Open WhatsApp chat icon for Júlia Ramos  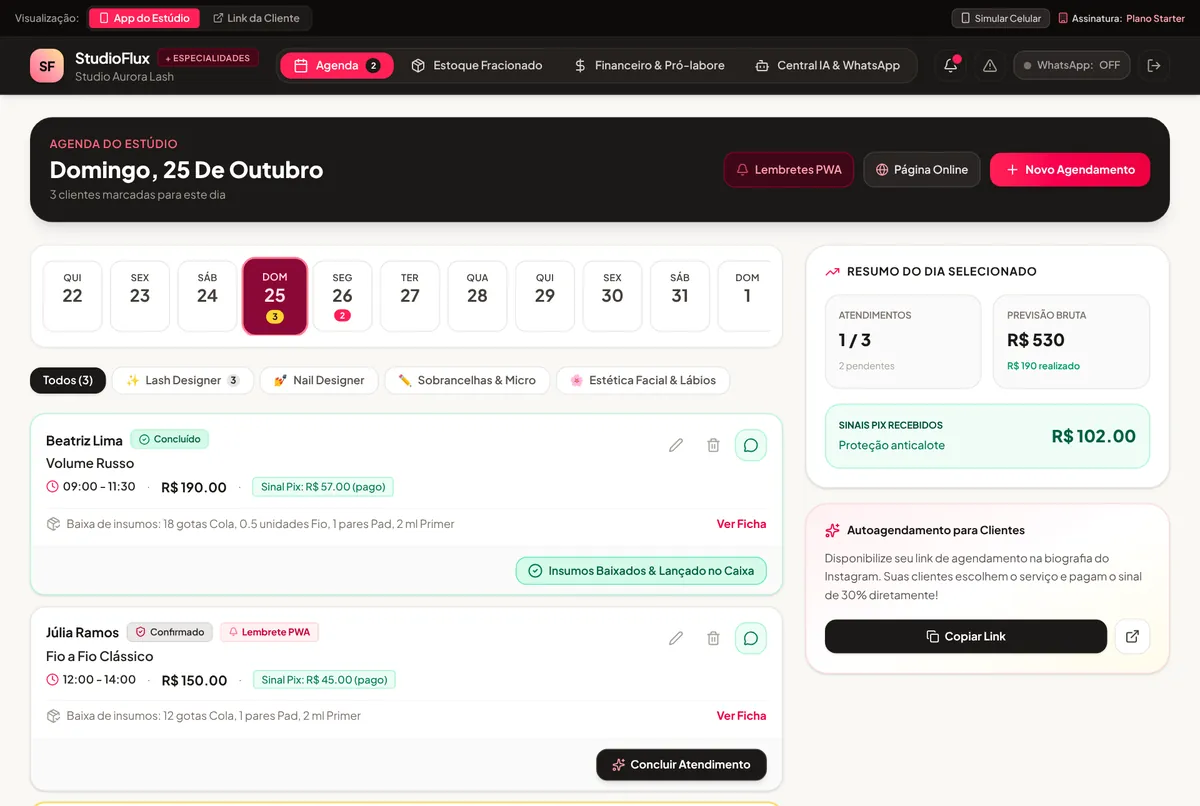[x=751, y=638]
